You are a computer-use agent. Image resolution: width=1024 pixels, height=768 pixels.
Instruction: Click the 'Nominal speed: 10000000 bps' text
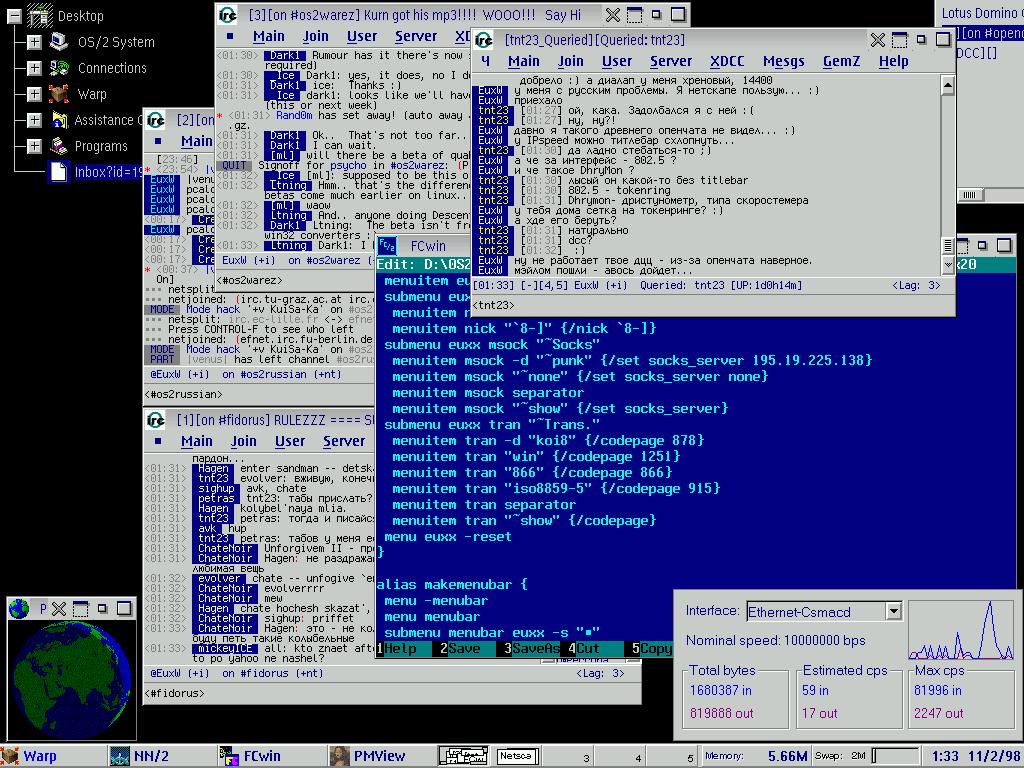click(x=775, y=641)
